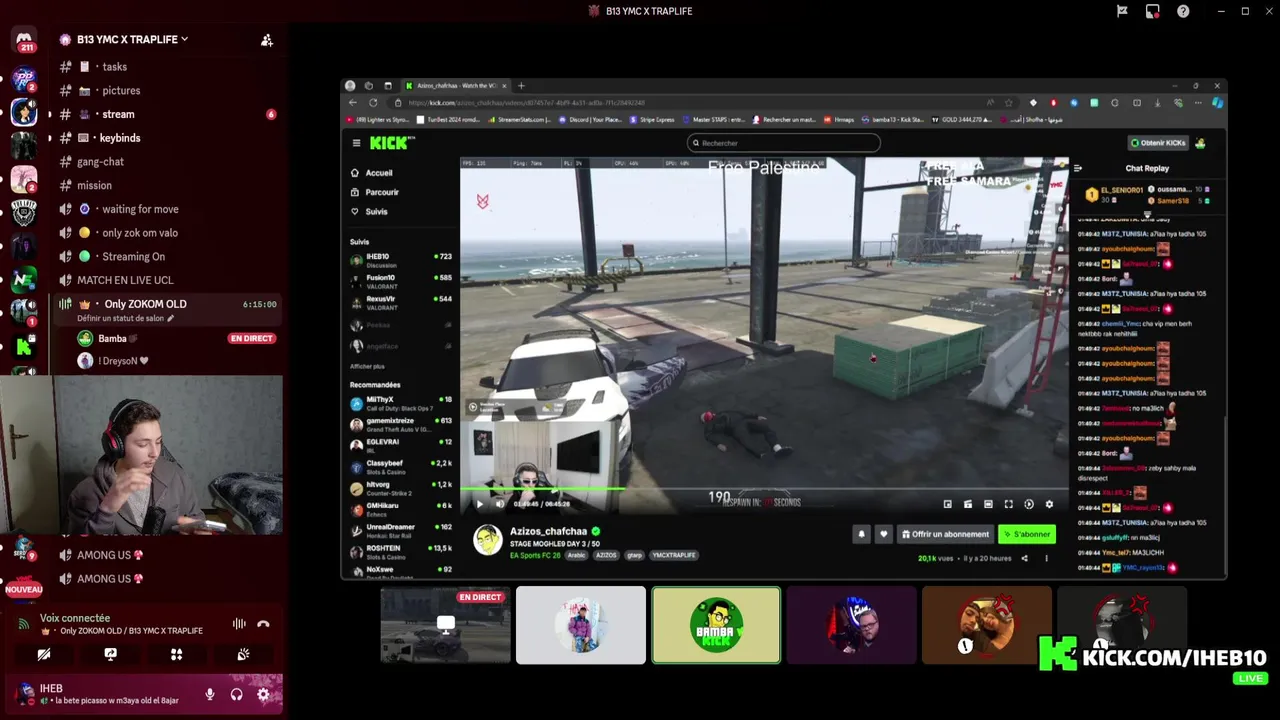Go to Kick Suivis page
The image size is (1280, 720).
370,211
